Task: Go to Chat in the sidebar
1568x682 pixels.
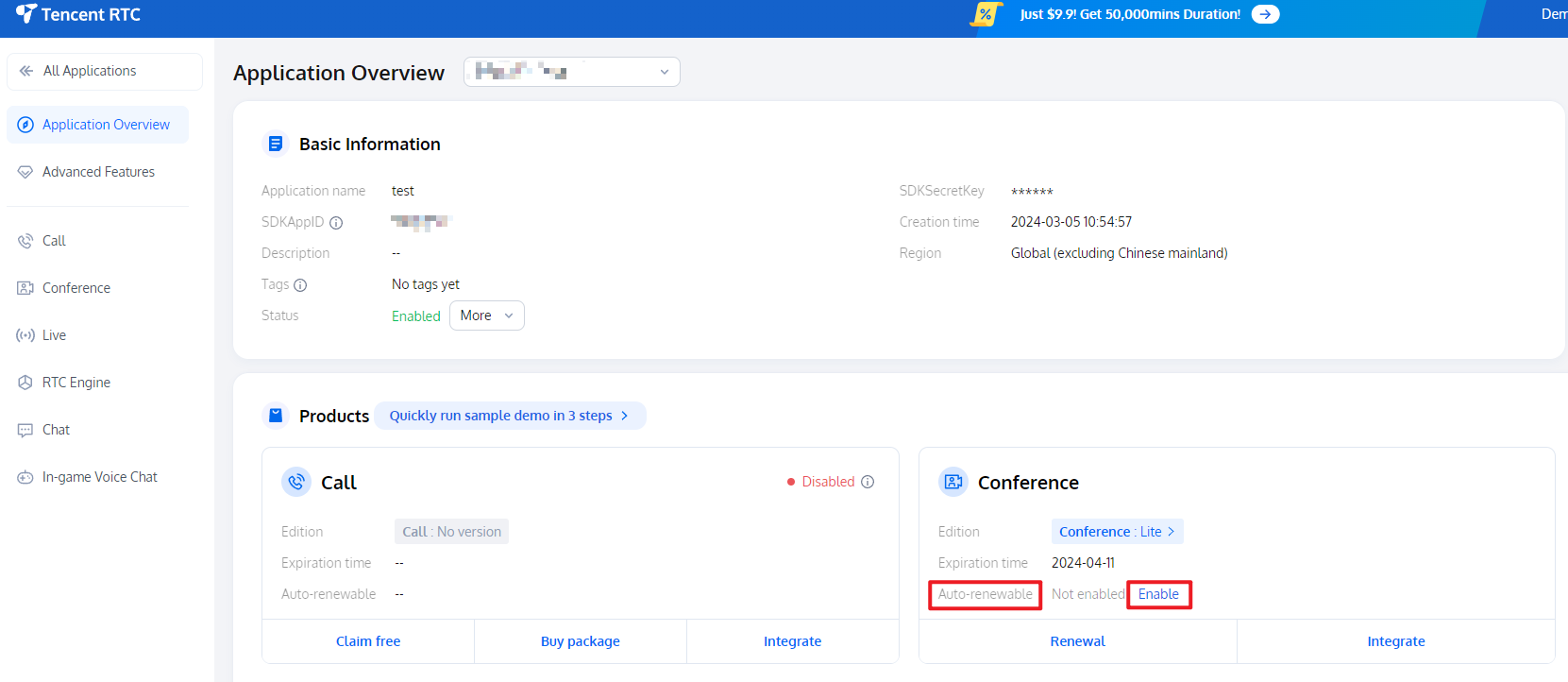Action: pyautogui.click(x=56, y=430)
